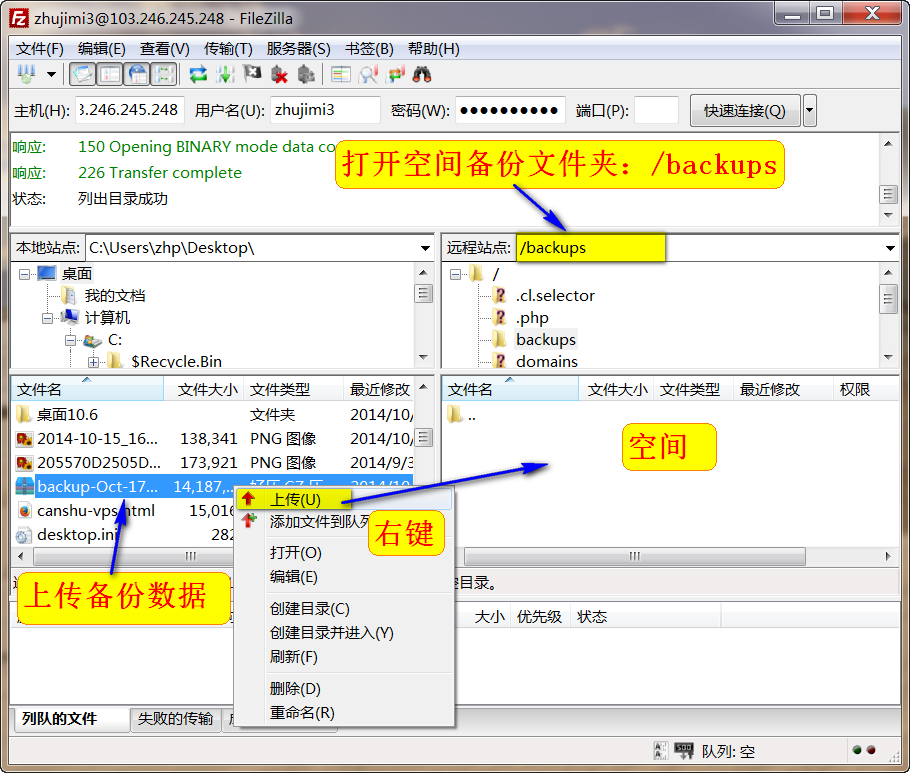The height and width of the screenshot is (773, 910).
Task: Open the 书签(B) menu
Action: pos(369,49)
